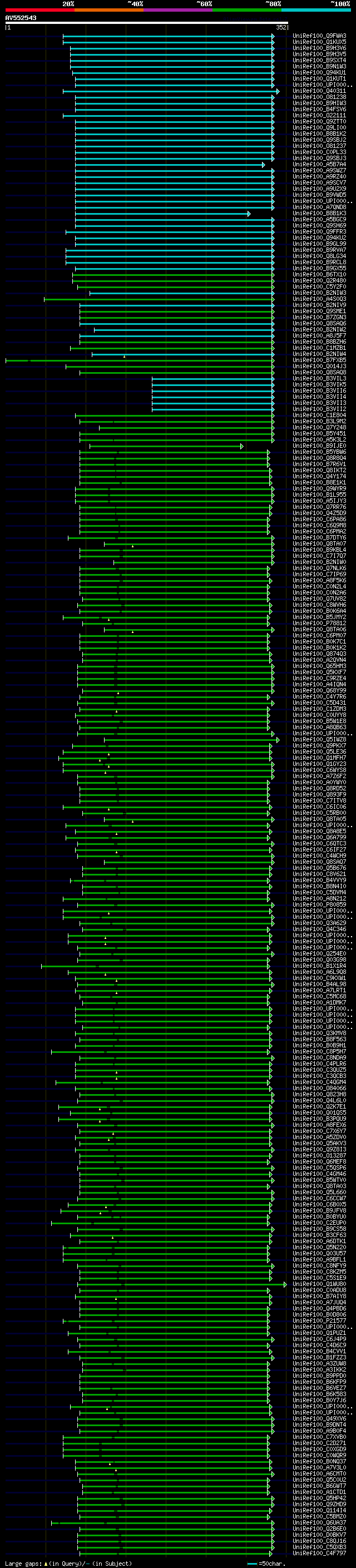This screenshot has height=1568, width=356.
Task: Open hit UniRef100_A5B7A4
Action: point(319,164)
